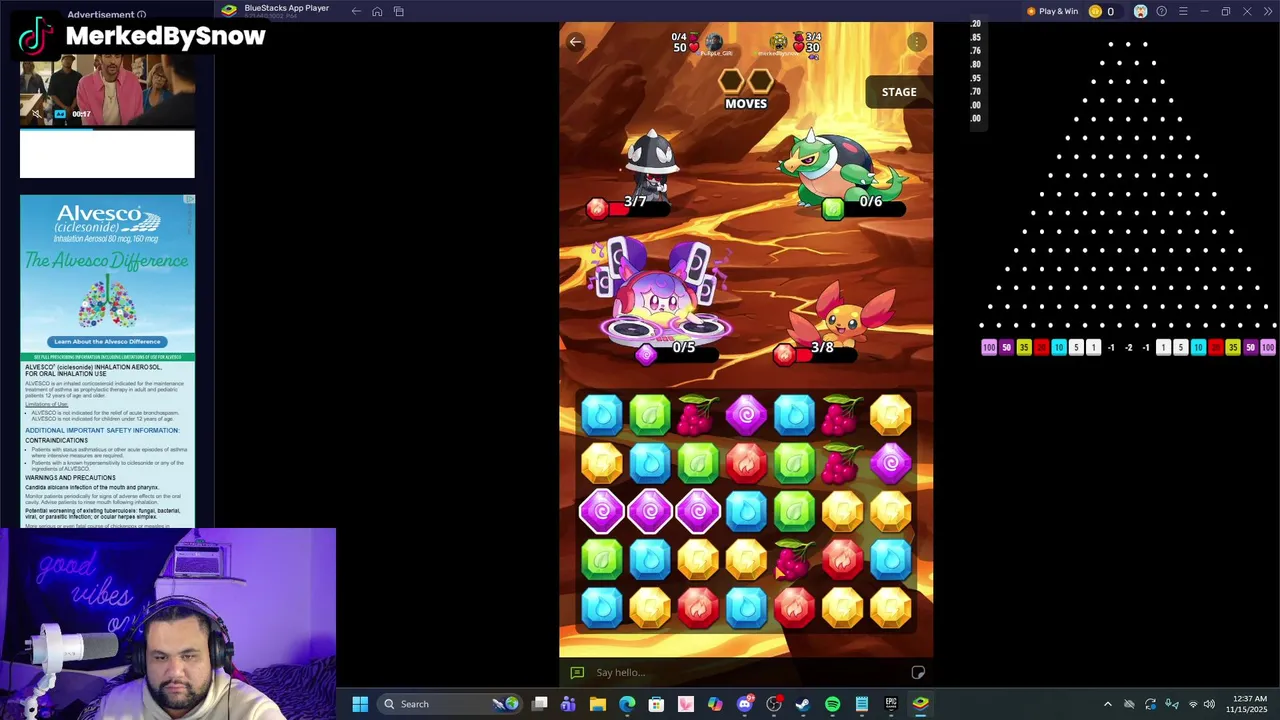Viewport: 1280px width, 720px height.
Task: Click the AdChoices icon on Alvesco ad
Action: coord(189,200)
